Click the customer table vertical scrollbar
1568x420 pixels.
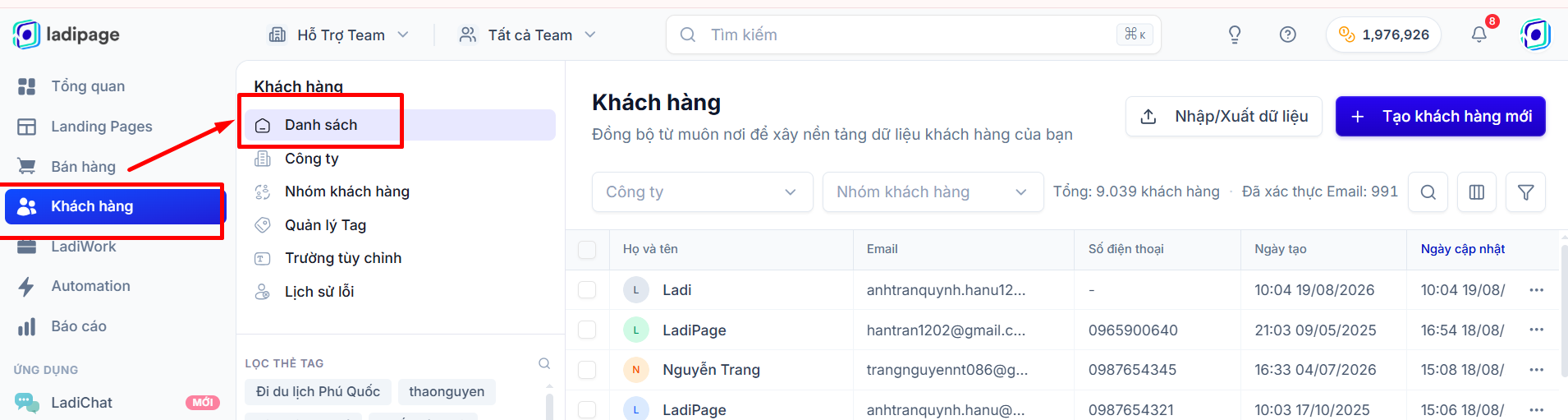coord(1563,312)
